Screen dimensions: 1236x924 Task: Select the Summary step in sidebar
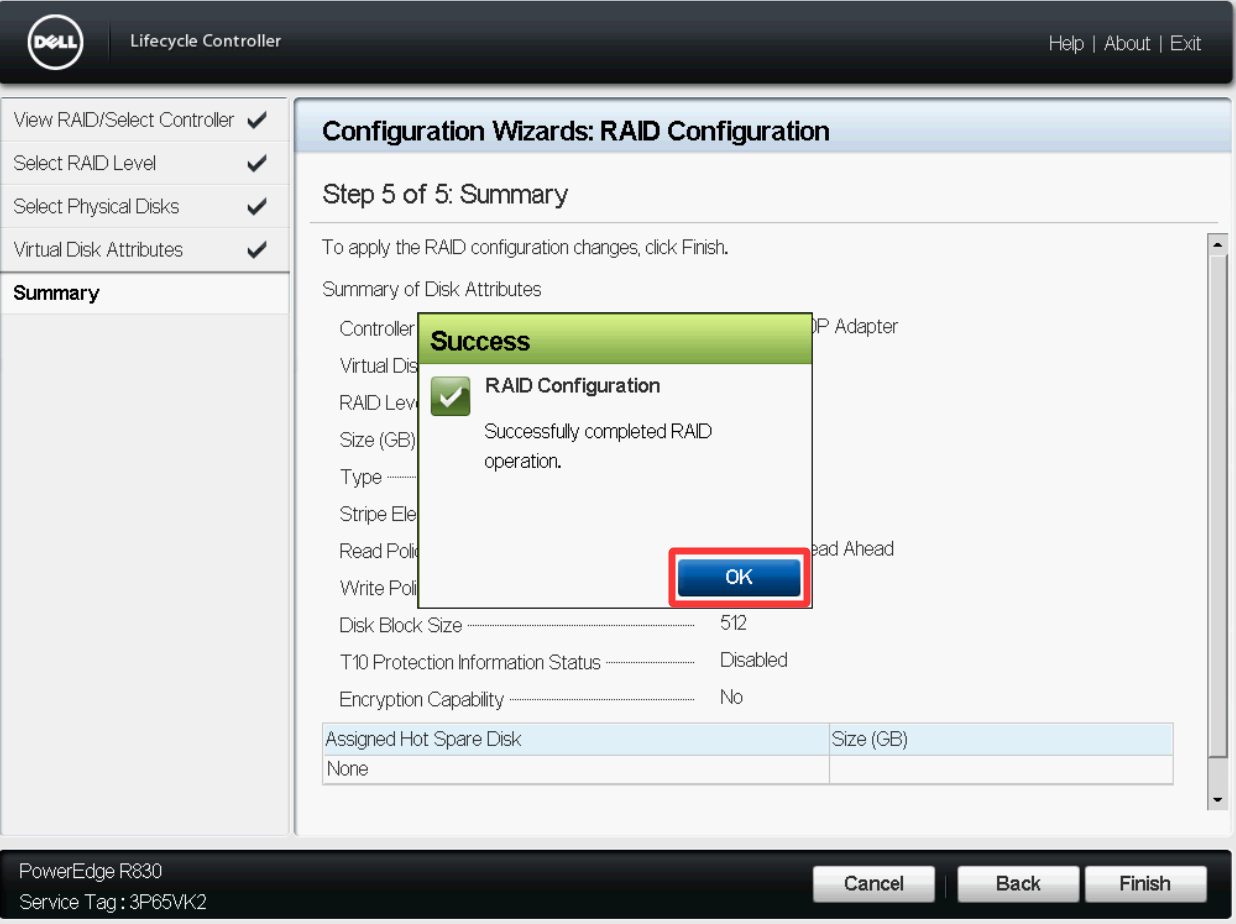tap(57, 293)
